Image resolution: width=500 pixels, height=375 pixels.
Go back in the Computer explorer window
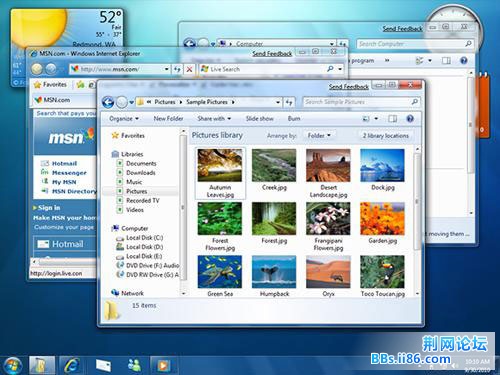[x=189, y=43]
